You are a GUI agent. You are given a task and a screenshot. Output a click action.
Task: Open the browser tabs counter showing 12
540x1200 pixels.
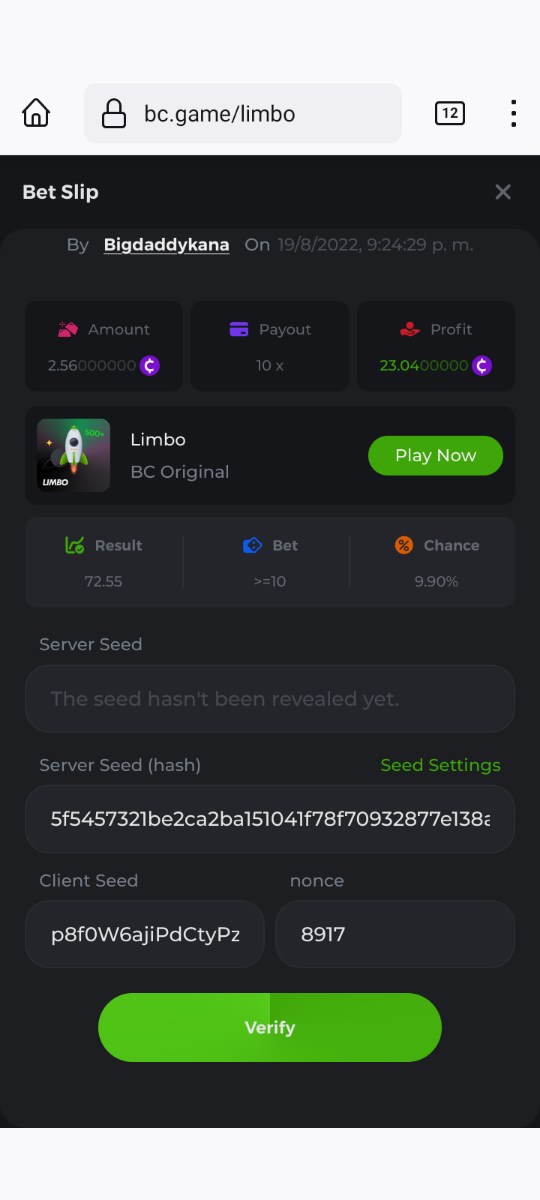click(x=450, y=113)
